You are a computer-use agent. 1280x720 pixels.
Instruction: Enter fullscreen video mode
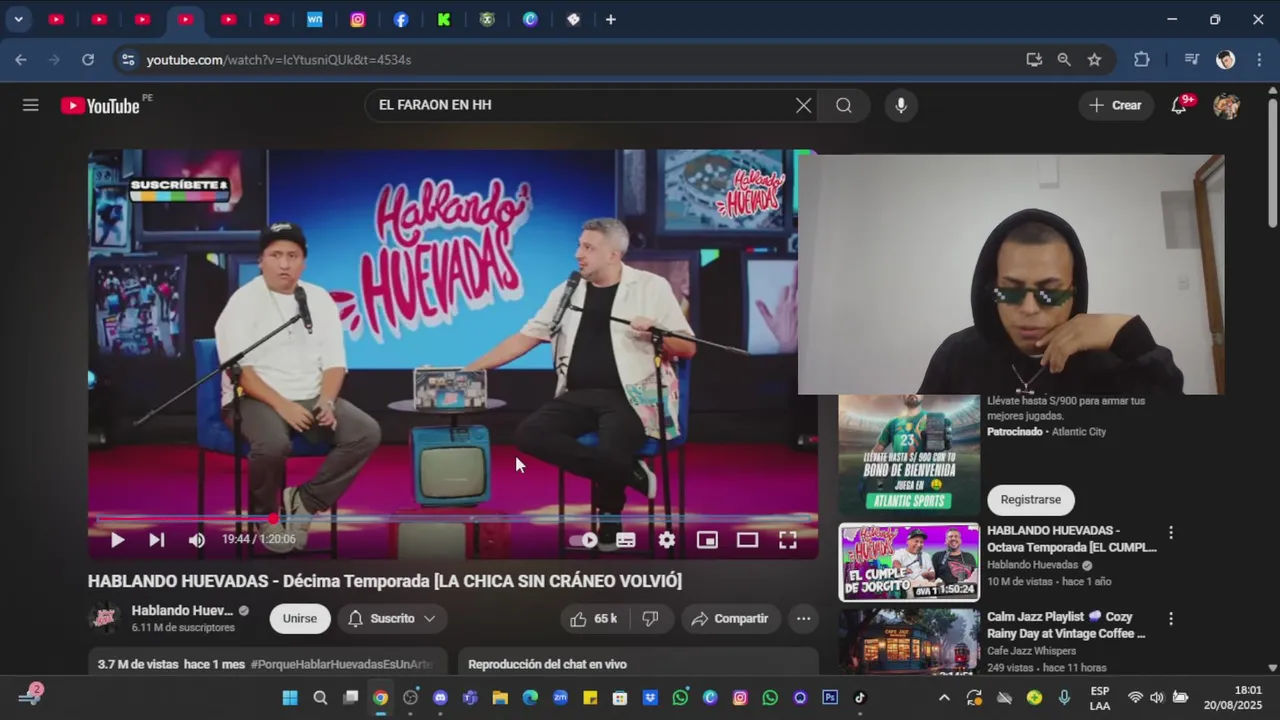point(788,540)
